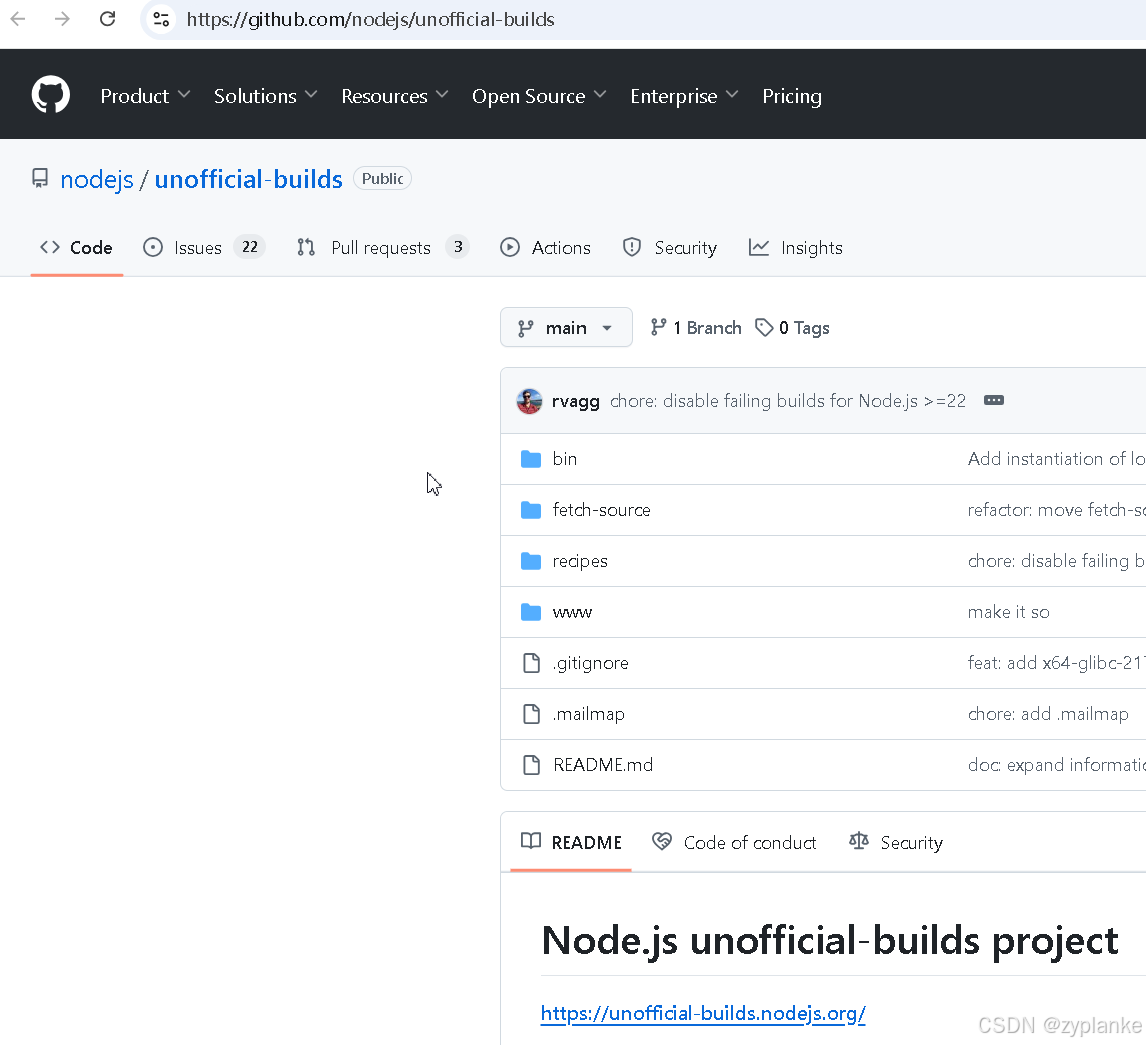Click the 'make it so' commit message
This screenshot has height=1045, width=1146.
point(1009,612)
